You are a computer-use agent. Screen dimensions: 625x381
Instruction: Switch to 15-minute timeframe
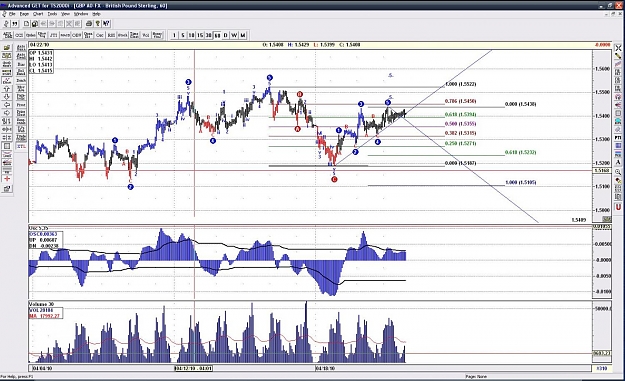point(200,35)
